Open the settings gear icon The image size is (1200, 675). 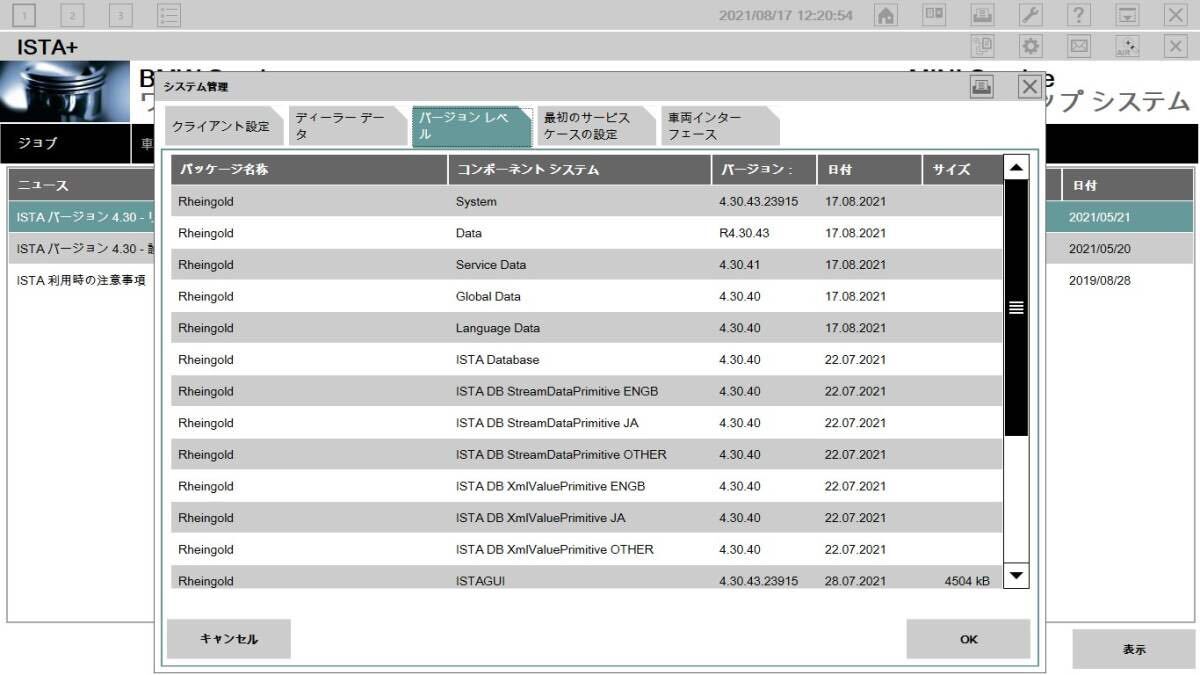pos(1029,45)
